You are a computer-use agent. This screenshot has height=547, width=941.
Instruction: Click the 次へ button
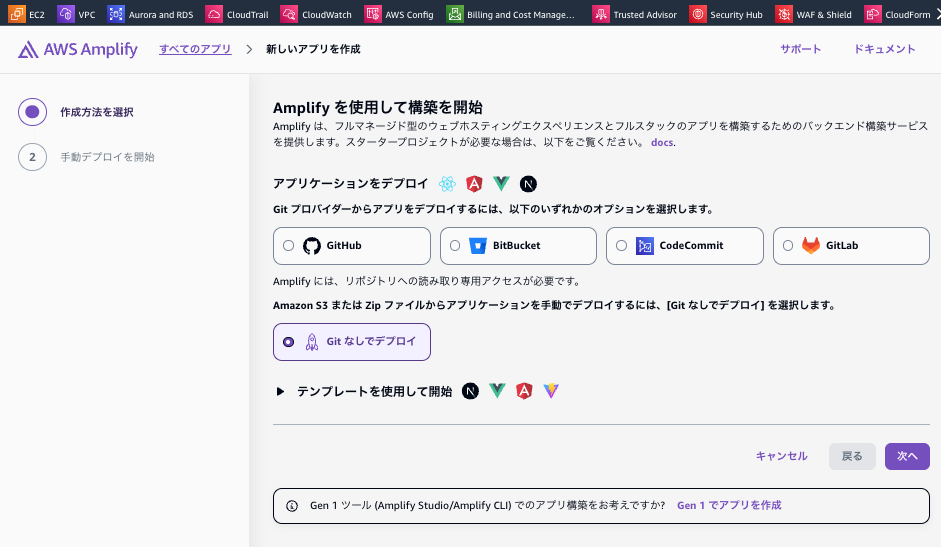907,456
